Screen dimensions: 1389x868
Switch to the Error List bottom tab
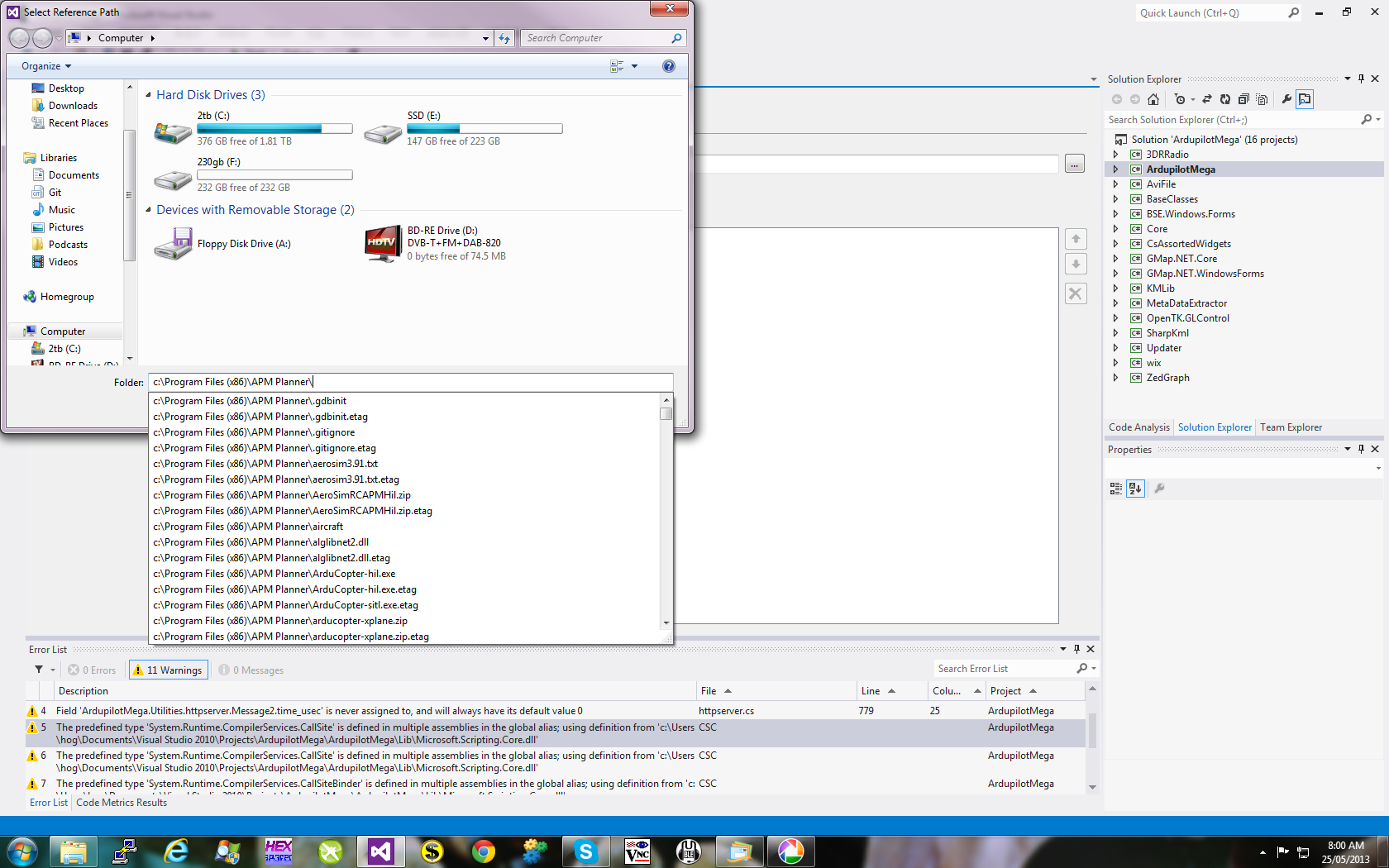[49, 803]
